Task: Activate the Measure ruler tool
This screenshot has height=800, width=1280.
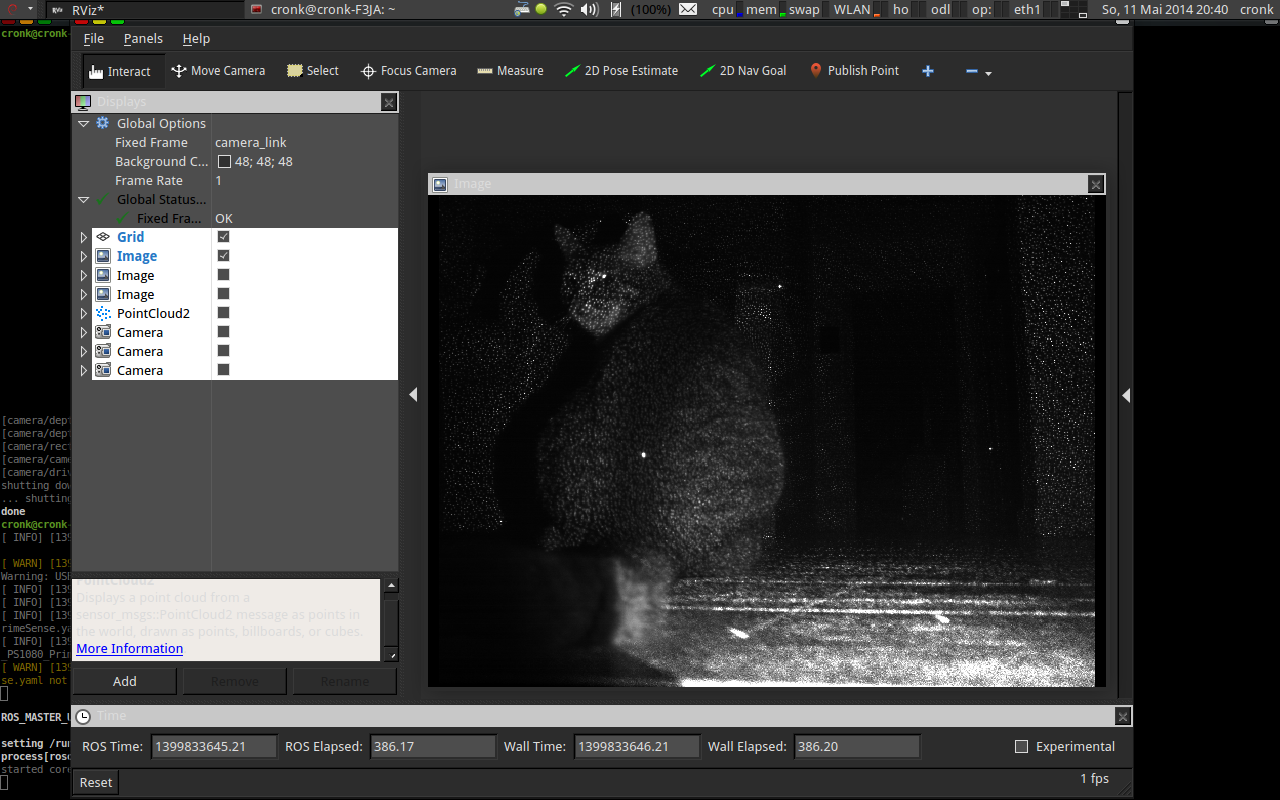Action: click(x=510, y=71)
